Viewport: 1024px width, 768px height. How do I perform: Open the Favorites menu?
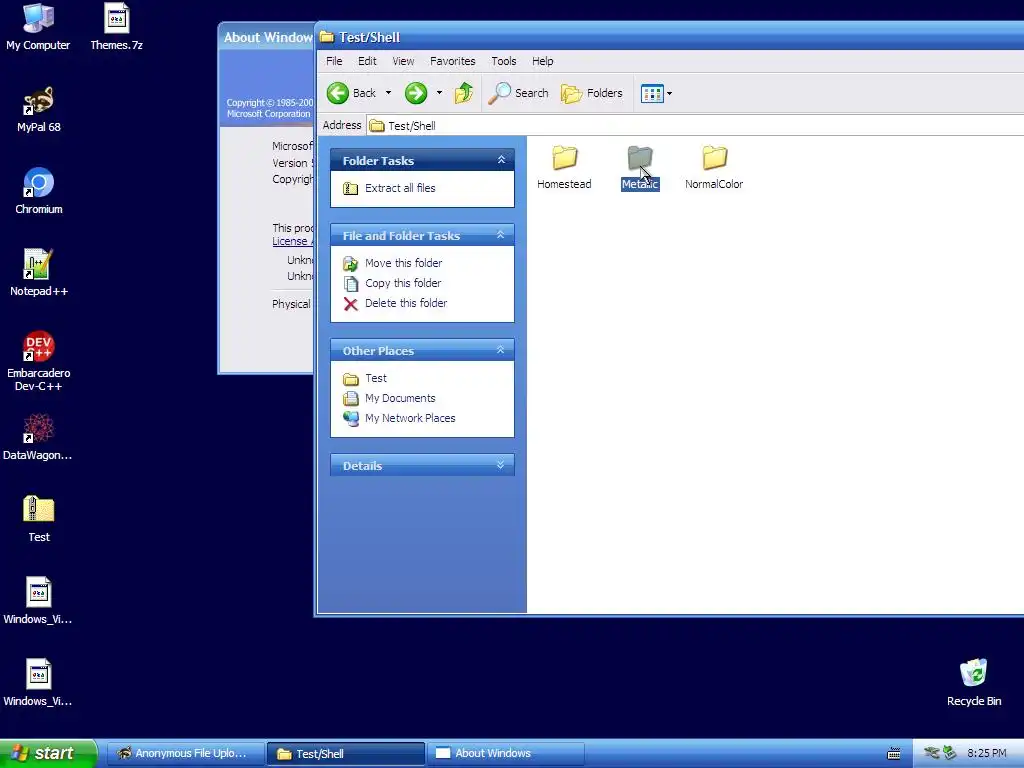click(x=453, y=61)
